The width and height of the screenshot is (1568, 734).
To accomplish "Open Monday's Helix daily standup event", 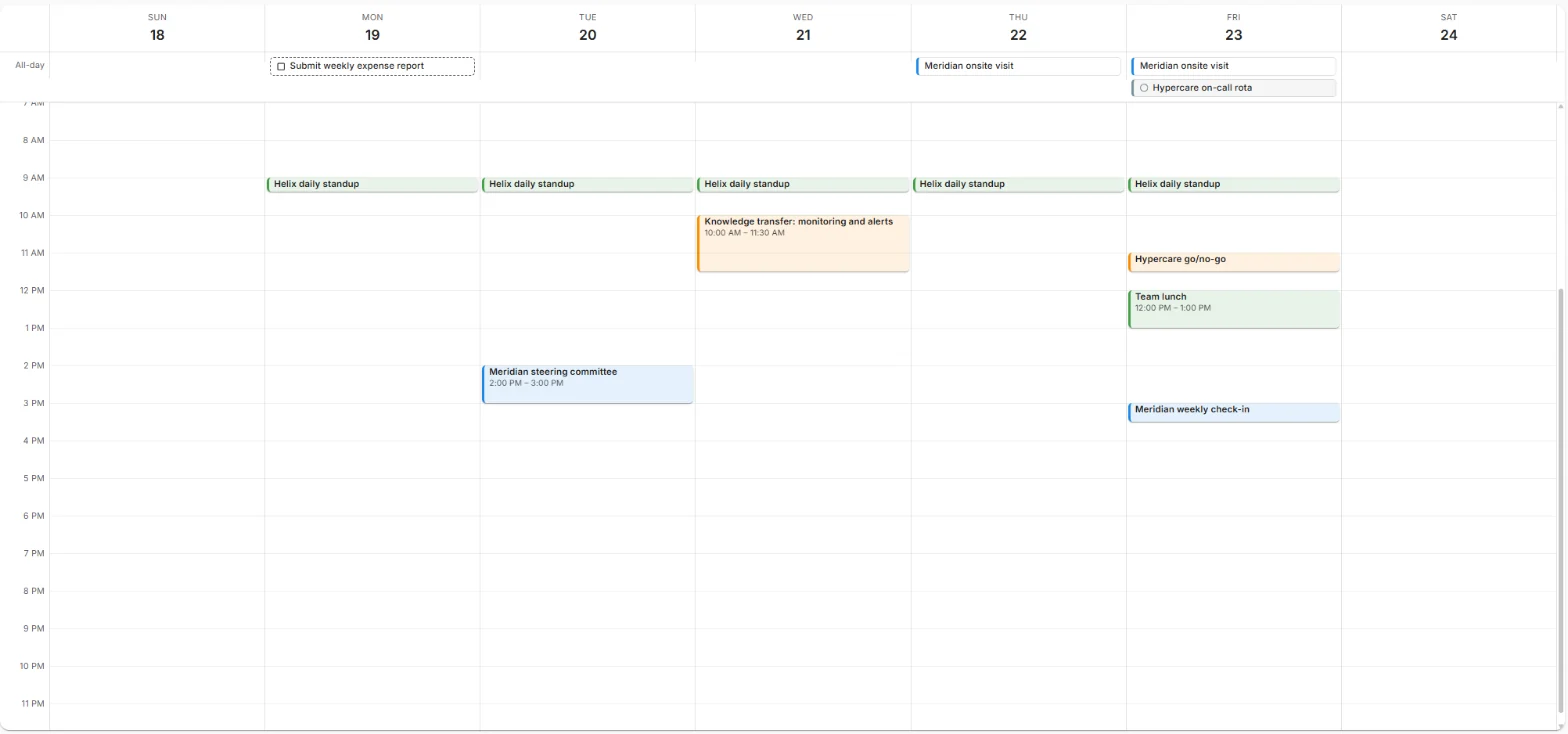I will (x=372, y=184).
